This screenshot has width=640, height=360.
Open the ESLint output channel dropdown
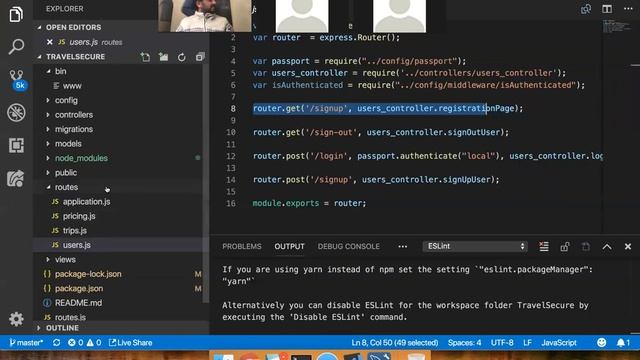point(475,246)
